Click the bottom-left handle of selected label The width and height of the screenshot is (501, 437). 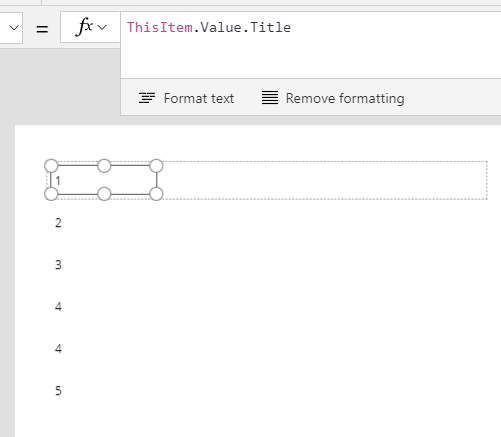[x=51, y=194]
